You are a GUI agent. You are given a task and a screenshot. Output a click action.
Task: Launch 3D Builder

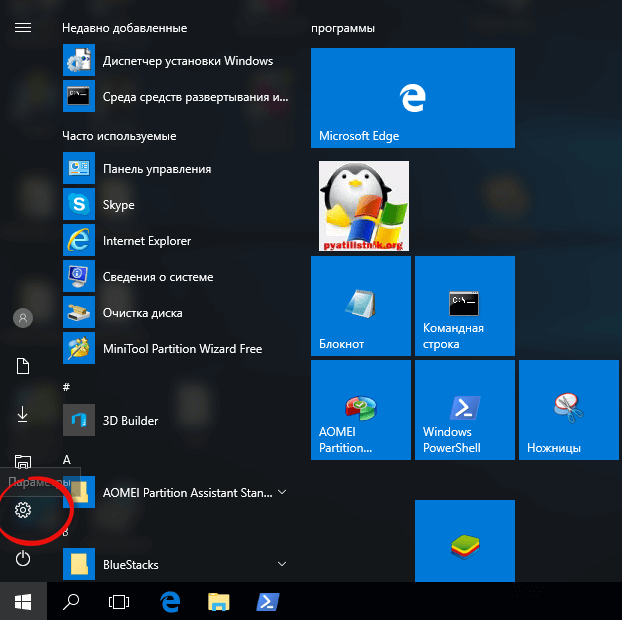tap(176, 420)
